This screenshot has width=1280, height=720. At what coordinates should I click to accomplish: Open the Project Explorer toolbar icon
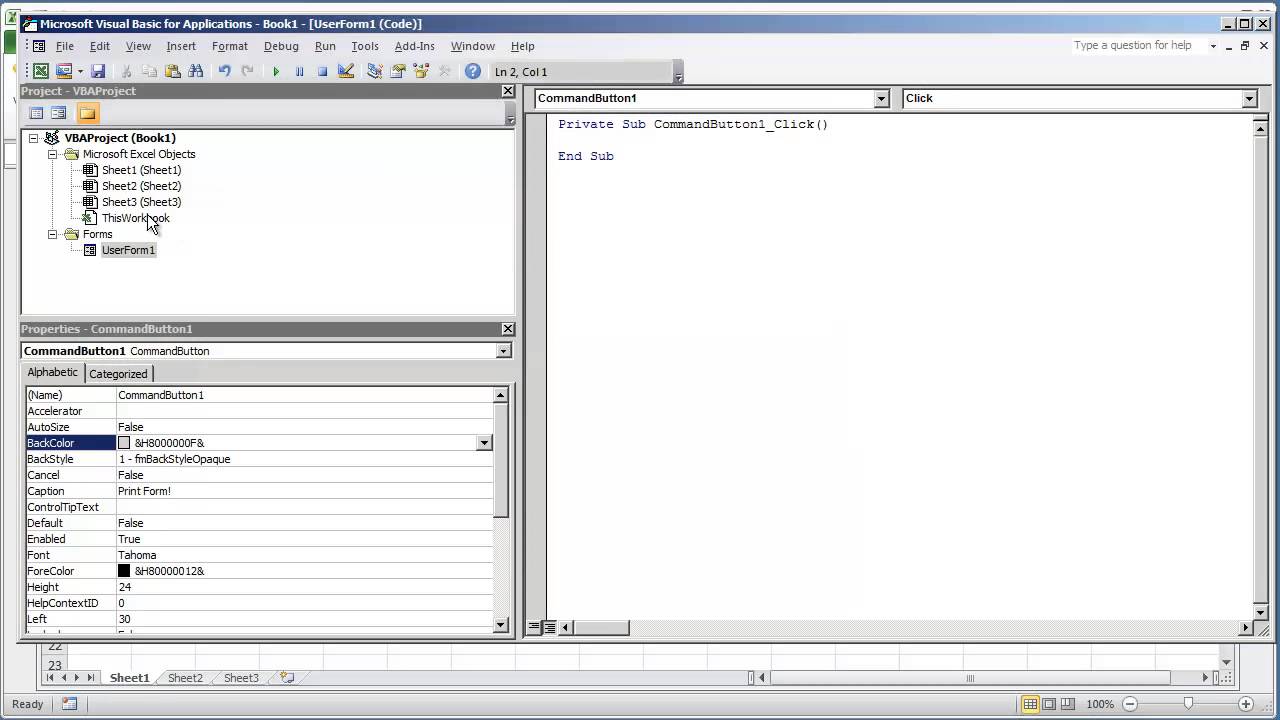(375, 71)
